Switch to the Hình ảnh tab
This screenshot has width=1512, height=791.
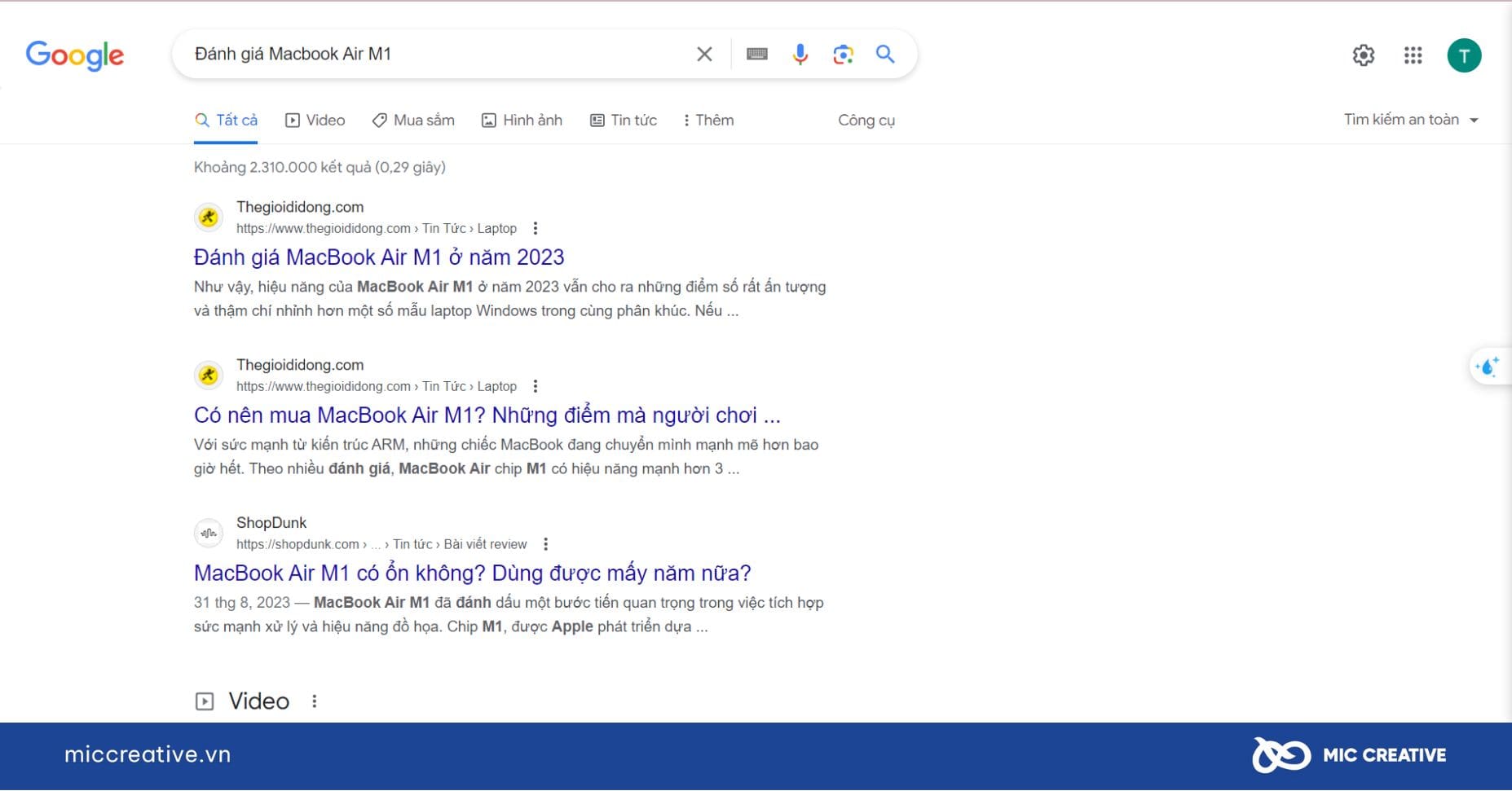click(x=522, y=121)
